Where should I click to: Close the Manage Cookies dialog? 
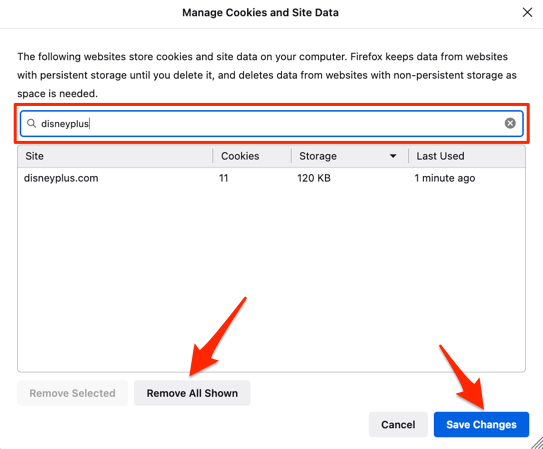(x=527, y=12)
